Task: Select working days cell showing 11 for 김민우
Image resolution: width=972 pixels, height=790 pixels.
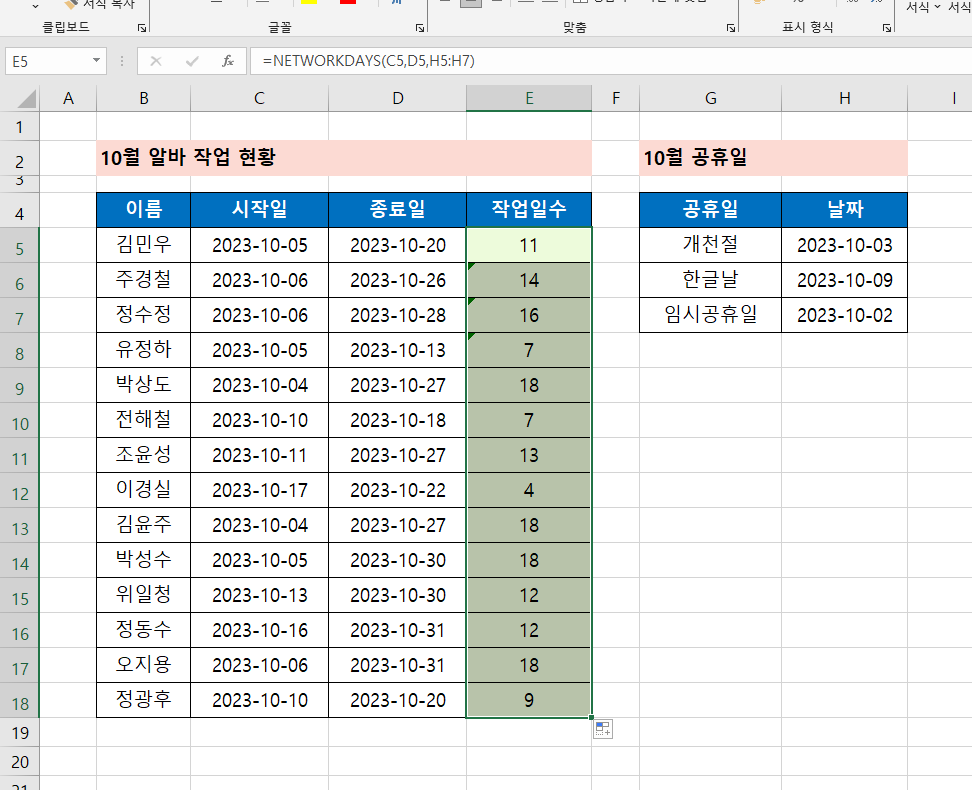Action: click(529, 245)
